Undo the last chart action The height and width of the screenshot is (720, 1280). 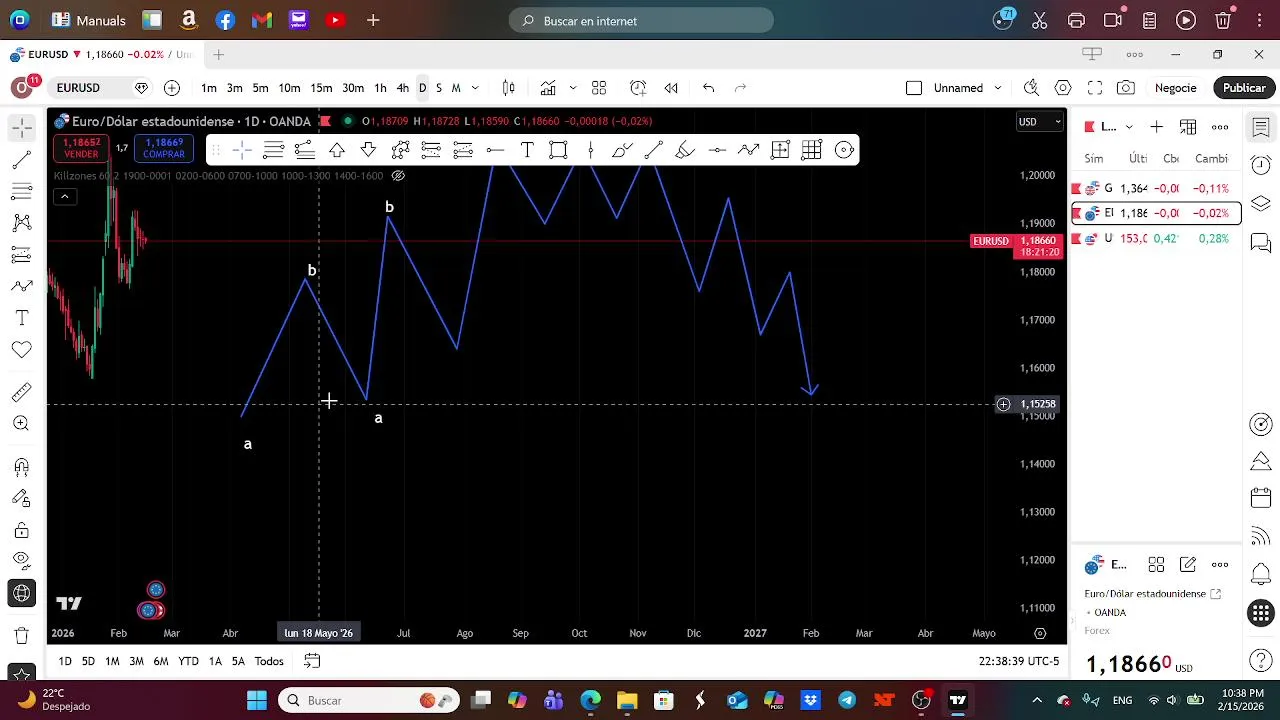pyautogui.click(x=709, y=88)
